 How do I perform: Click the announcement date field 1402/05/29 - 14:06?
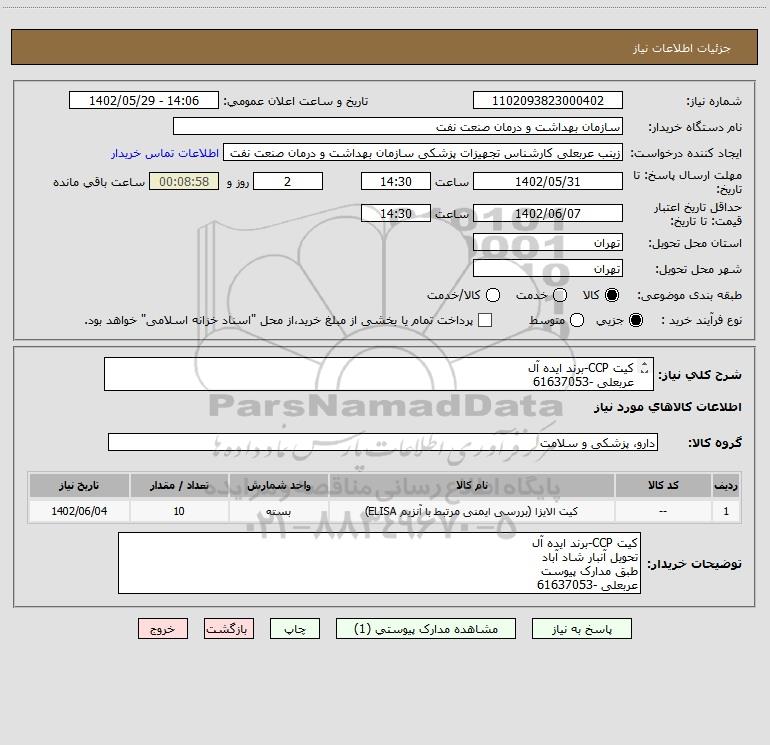click(144, 100)
